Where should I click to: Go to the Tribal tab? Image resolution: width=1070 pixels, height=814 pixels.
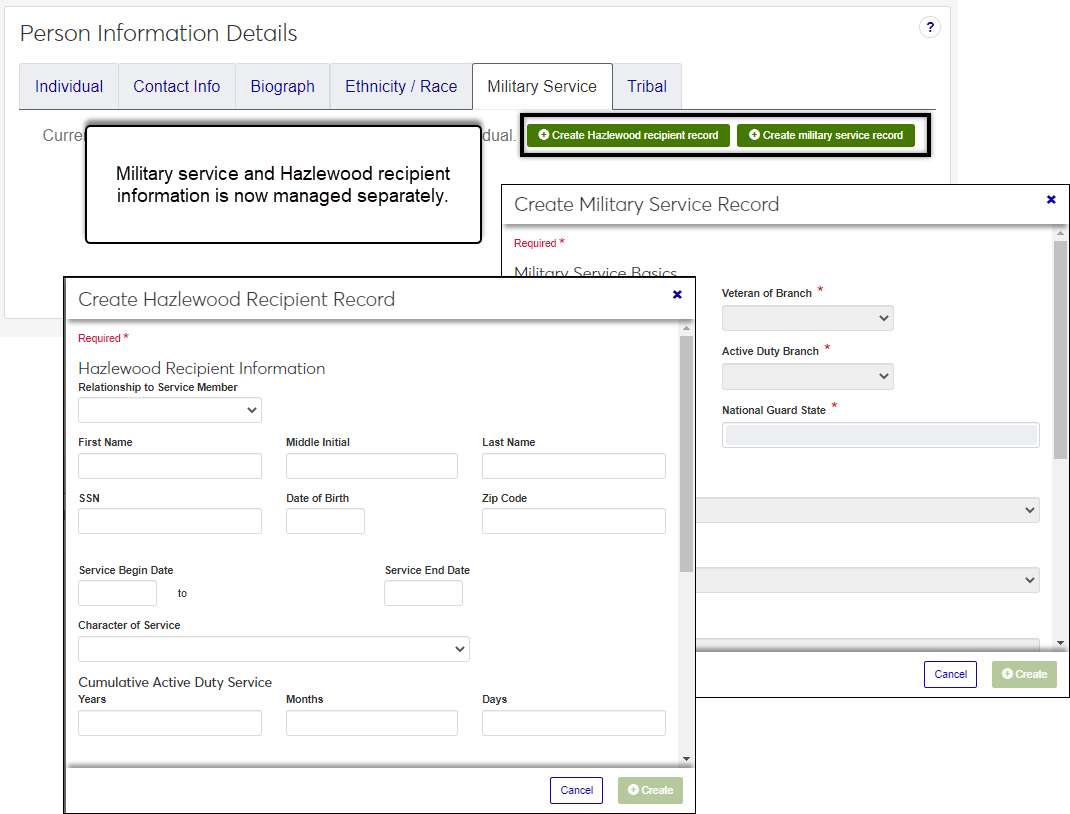pyautogui.click(x=647, y=87)
